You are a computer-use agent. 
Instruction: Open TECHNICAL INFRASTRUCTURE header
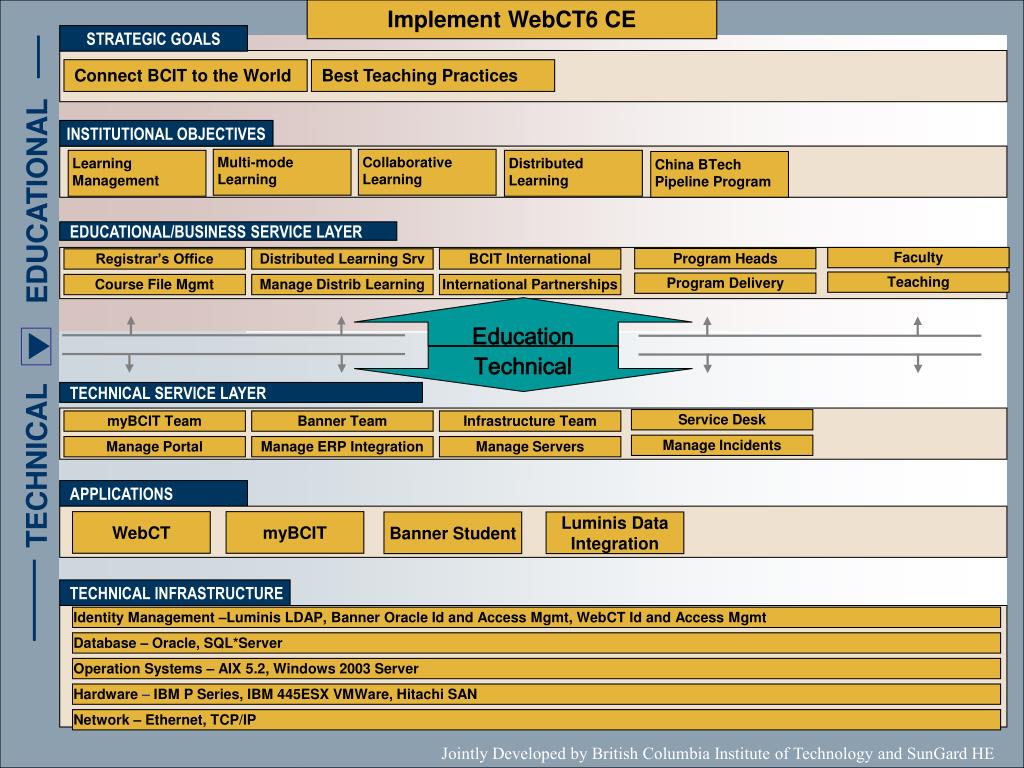click(x=175, y=593)
